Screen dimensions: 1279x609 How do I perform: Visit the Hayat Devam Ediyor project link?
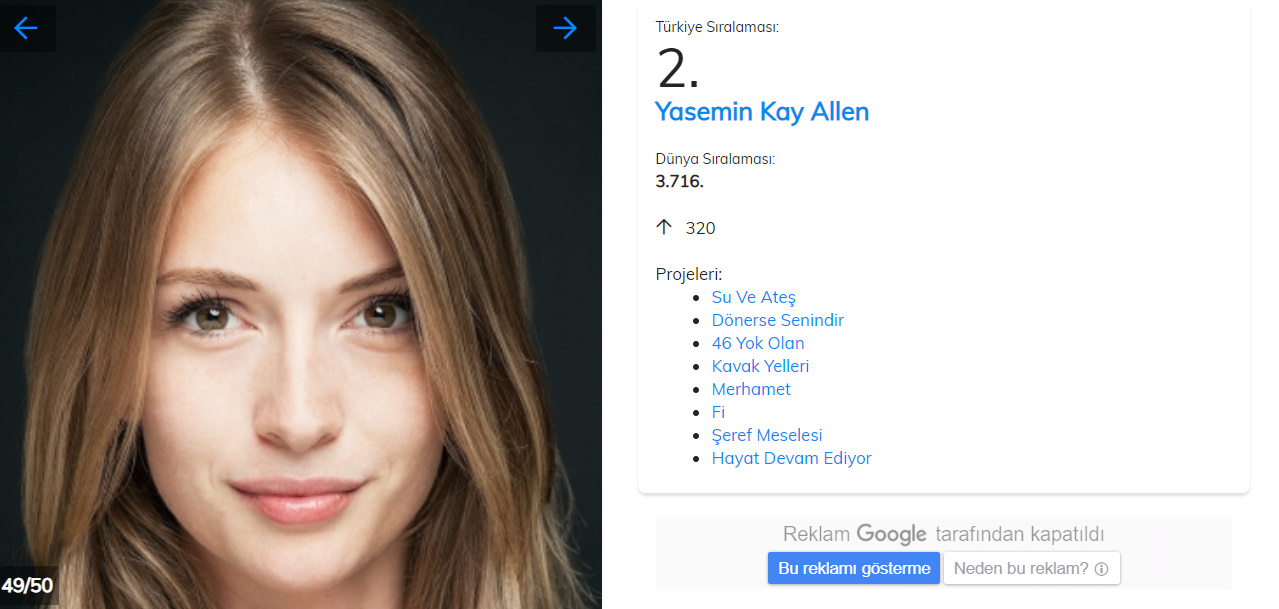pyautogui.click(x=791, y=458)
